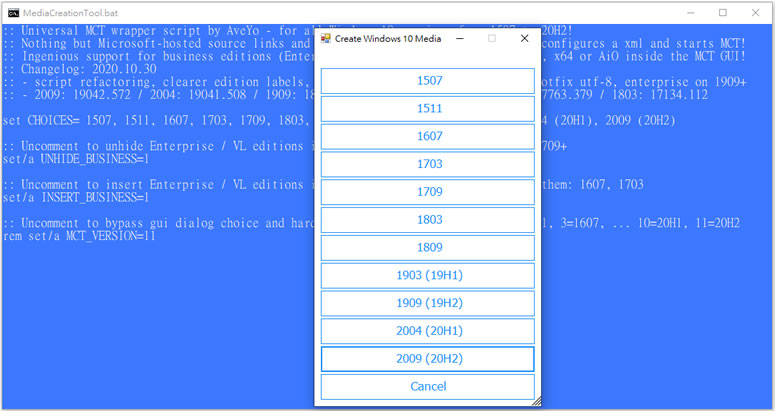Image resolution: width=775 pixels, height=411 pixels.
Task: Click the 'rem set/a MCT_VERSION=11' line
Action: pyautogui.click(x=79, y=236)
